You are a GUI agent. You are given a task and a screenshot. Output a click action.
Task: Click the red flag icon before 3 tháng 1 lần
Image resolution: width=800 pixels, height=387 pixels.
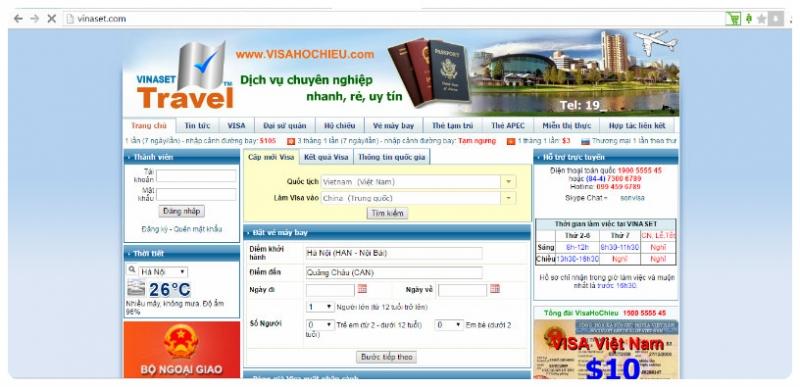click(x=291, y=141)
